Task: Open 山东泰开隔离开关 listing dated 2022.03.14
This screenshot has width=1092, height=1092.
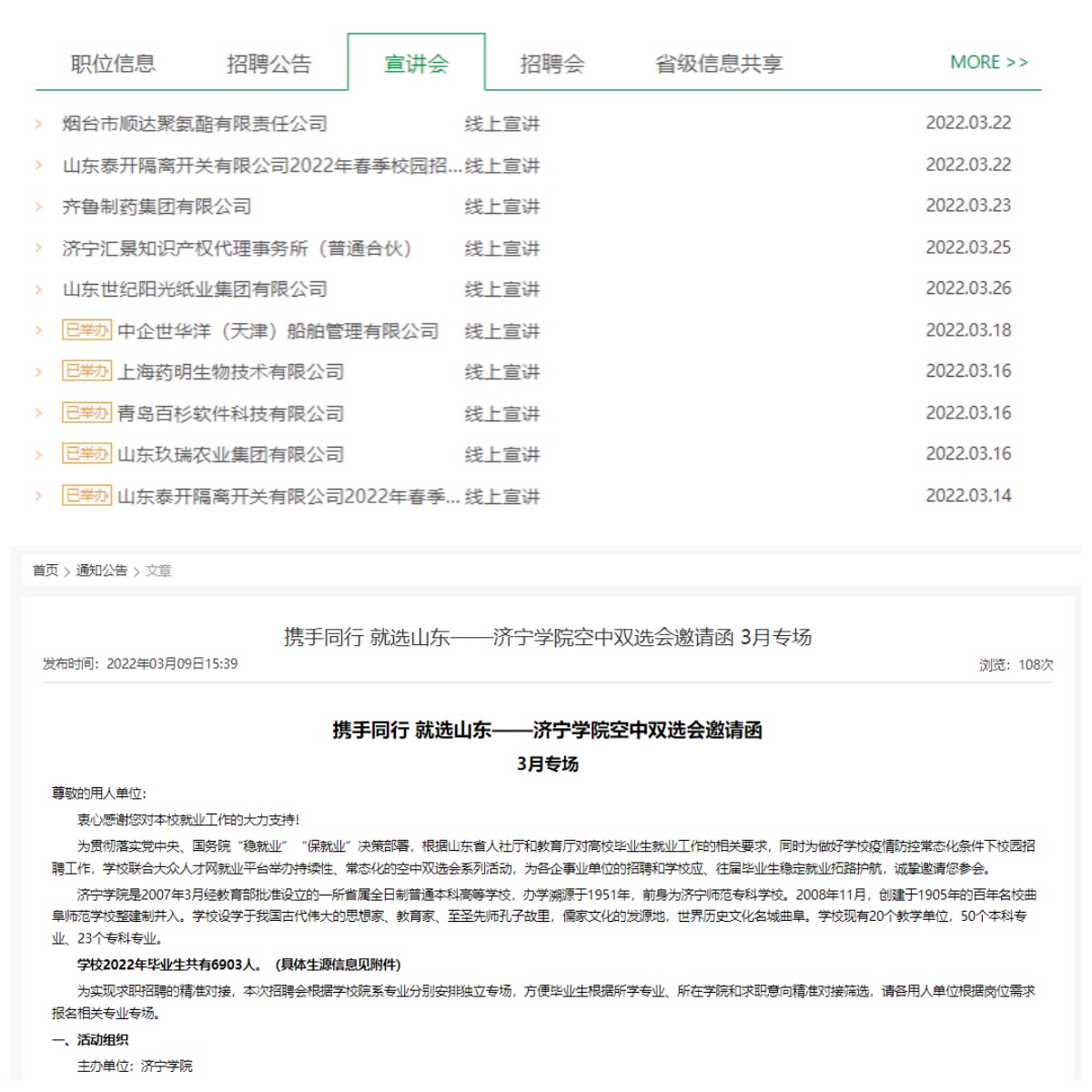Action: point(289,497)
